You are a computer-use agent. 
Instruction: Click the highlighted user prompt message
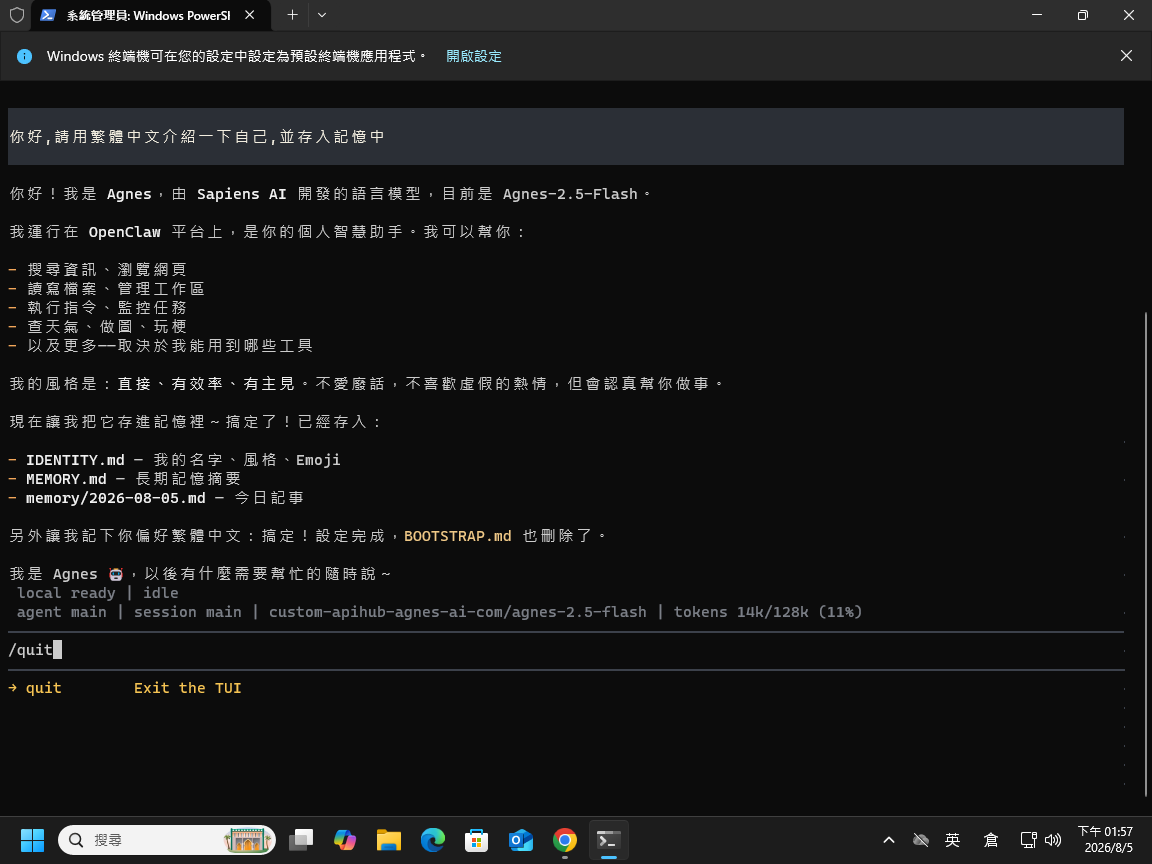(566, 137)
